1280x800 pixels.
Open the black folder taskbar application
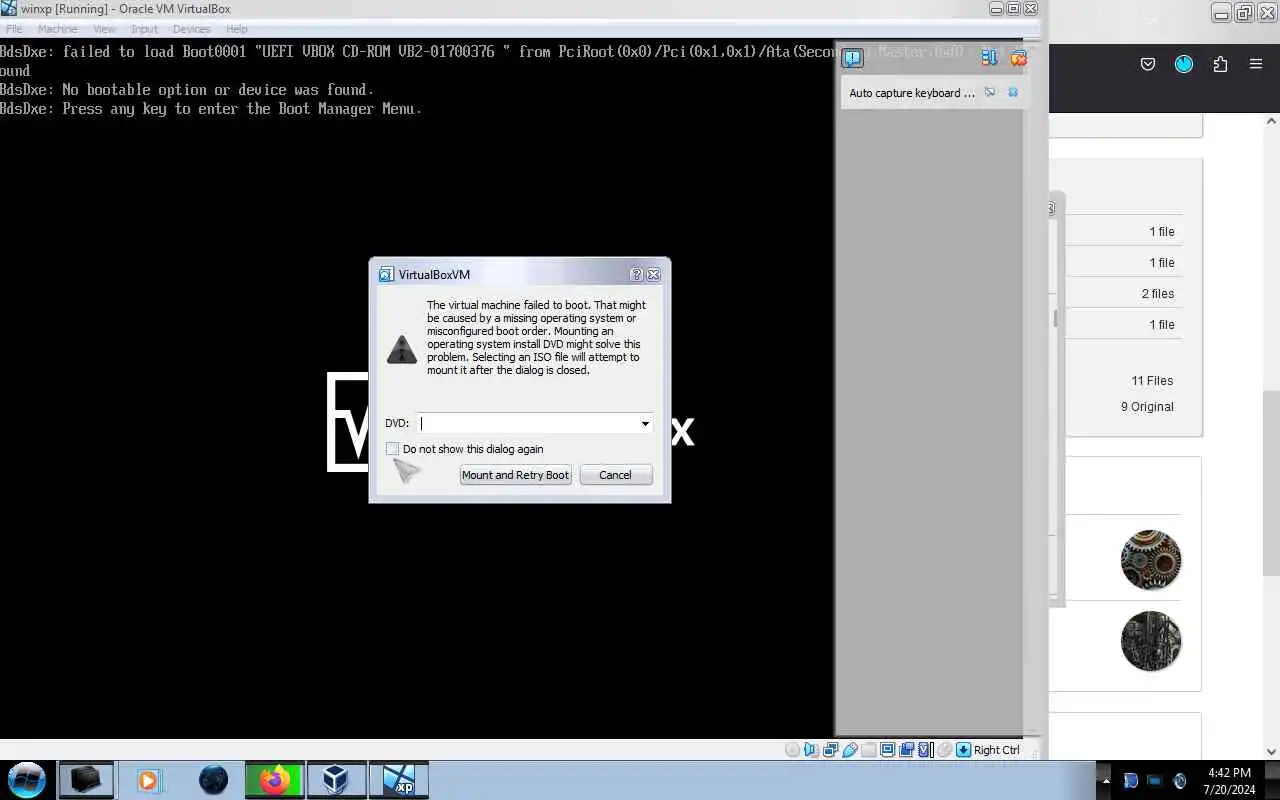(x=86, y=780)
